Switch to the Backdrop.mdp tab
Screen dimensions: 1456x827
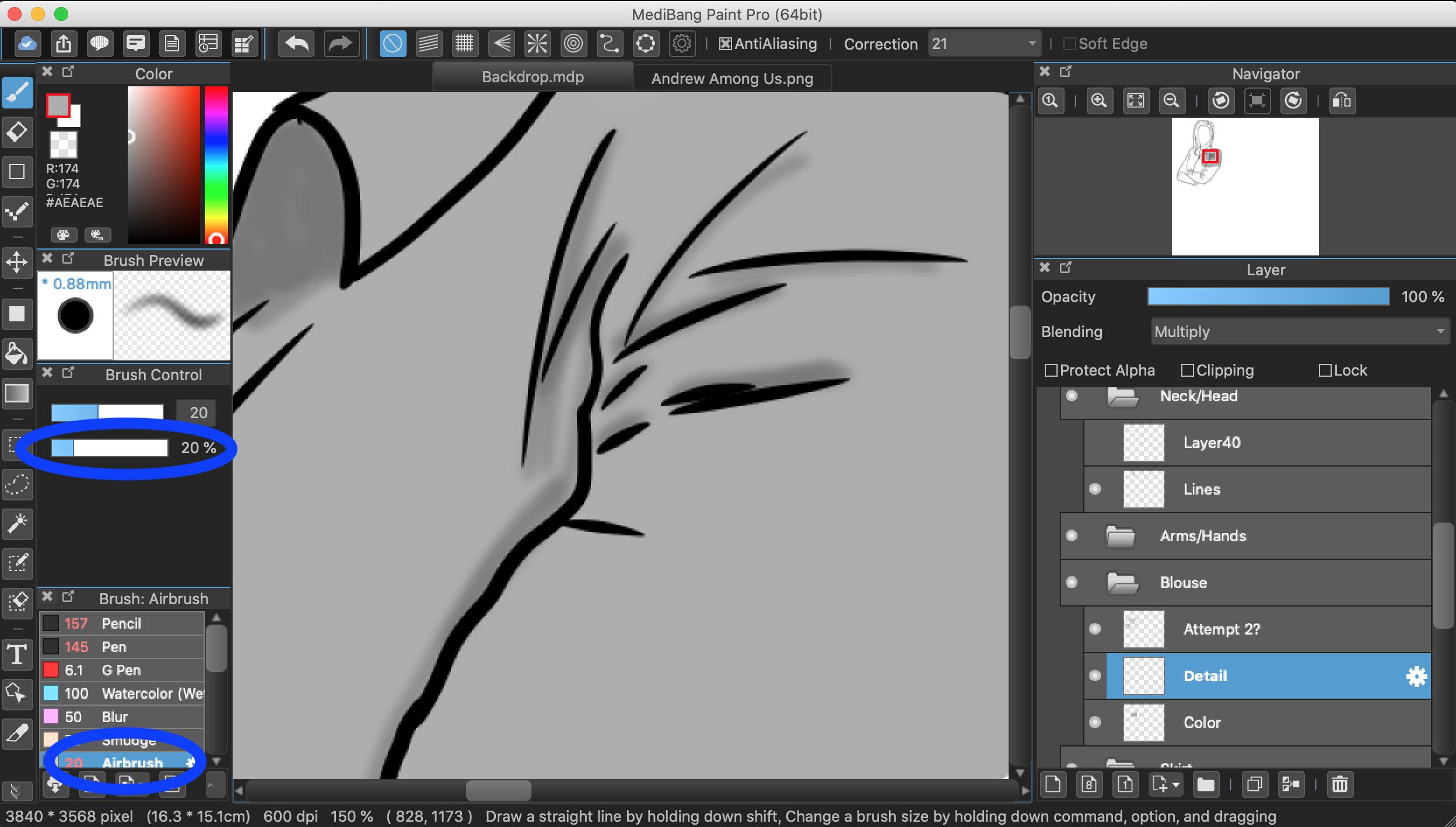[533, 77]
